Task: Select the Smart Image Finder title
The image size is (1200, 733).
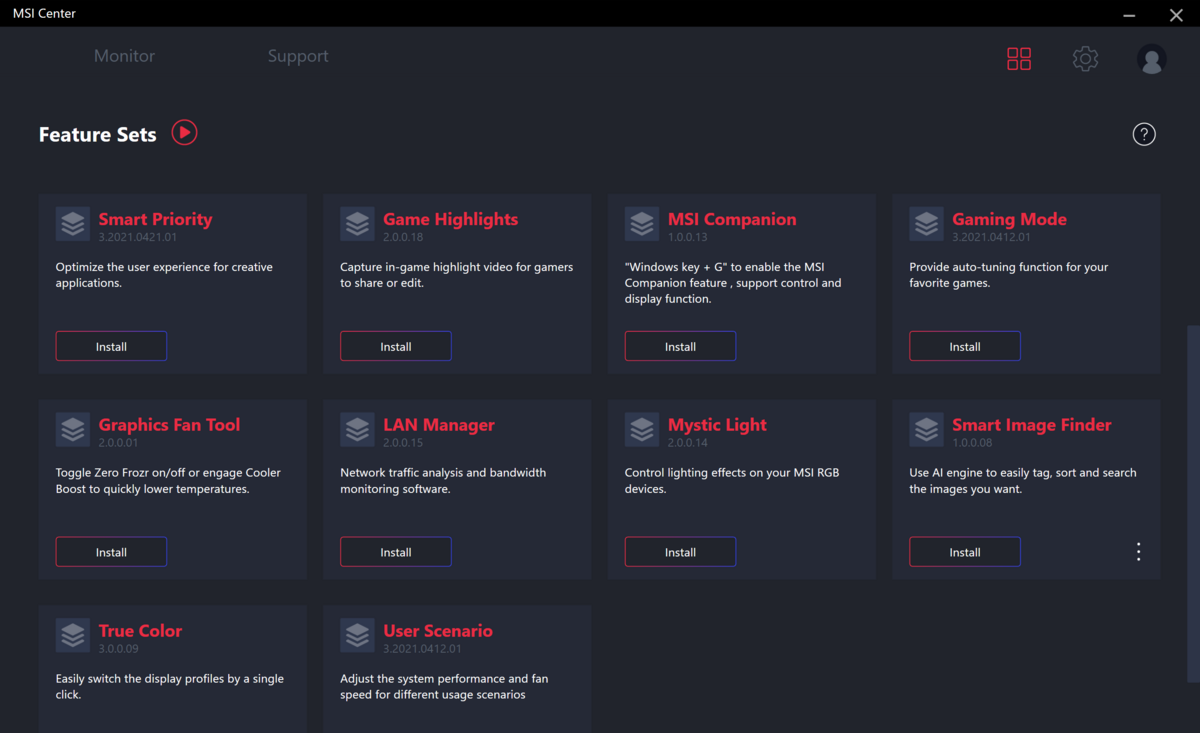Action: (x=1032, y=425)
